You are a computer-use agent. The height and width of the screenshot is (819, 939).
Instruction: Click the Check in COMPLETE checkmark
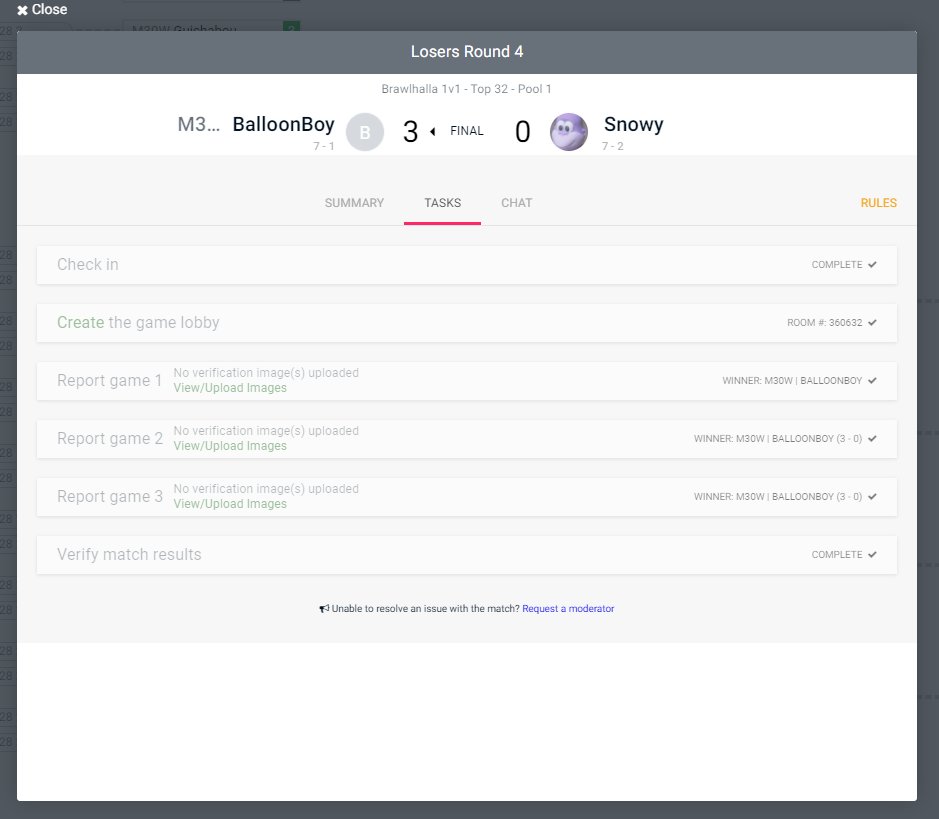click(872, 265)
